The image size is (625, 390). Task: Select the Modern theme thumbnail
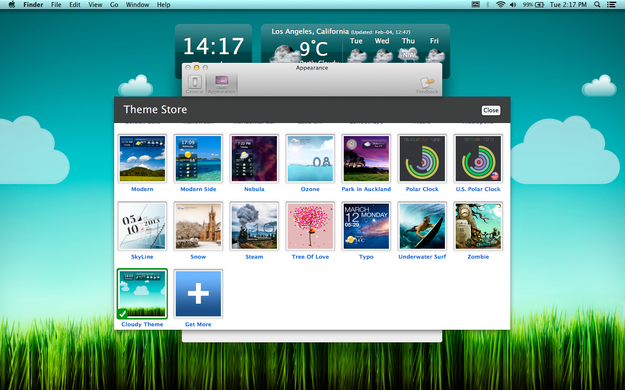pos(142,158)
